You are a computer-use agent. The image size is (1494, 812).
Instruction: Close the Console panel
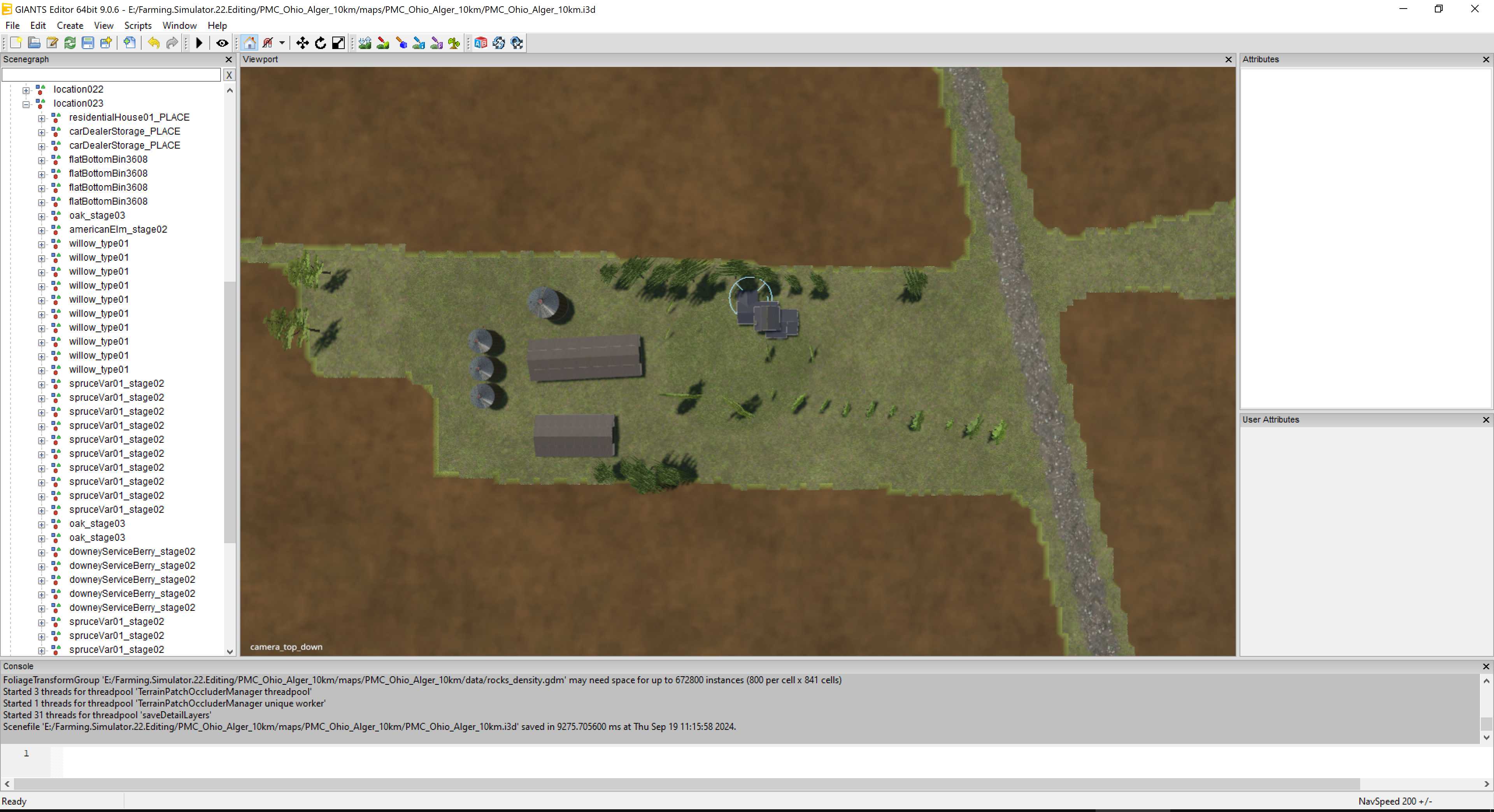[1486, 666]
